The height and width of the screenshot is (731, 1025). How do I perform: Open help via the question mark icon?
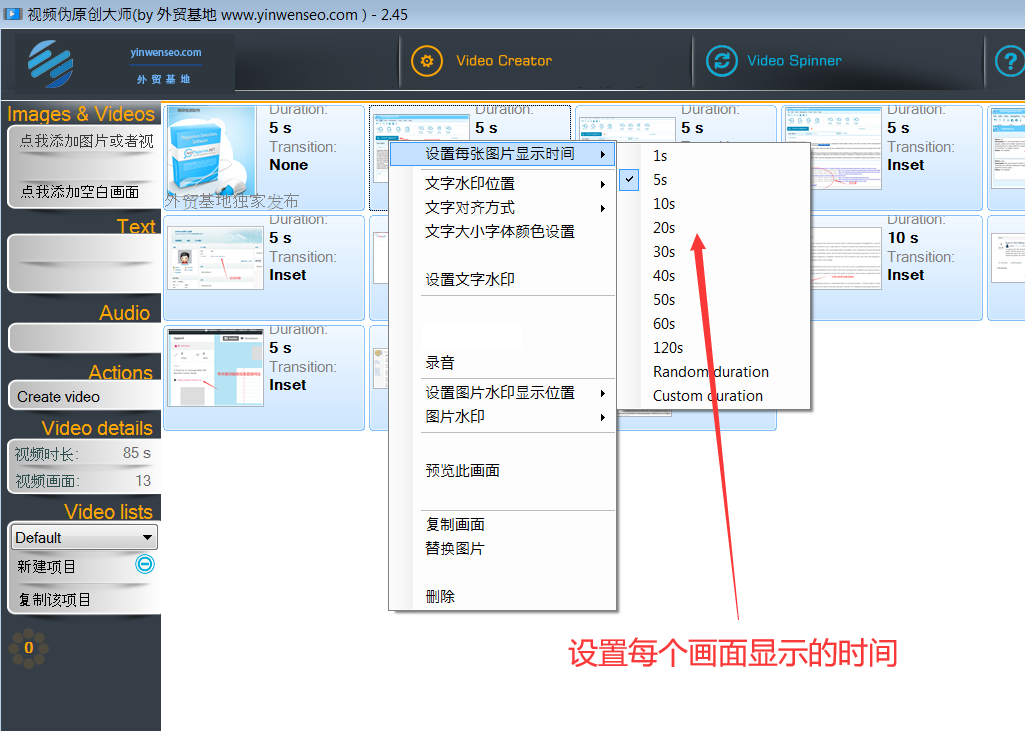coord(1008,62)
